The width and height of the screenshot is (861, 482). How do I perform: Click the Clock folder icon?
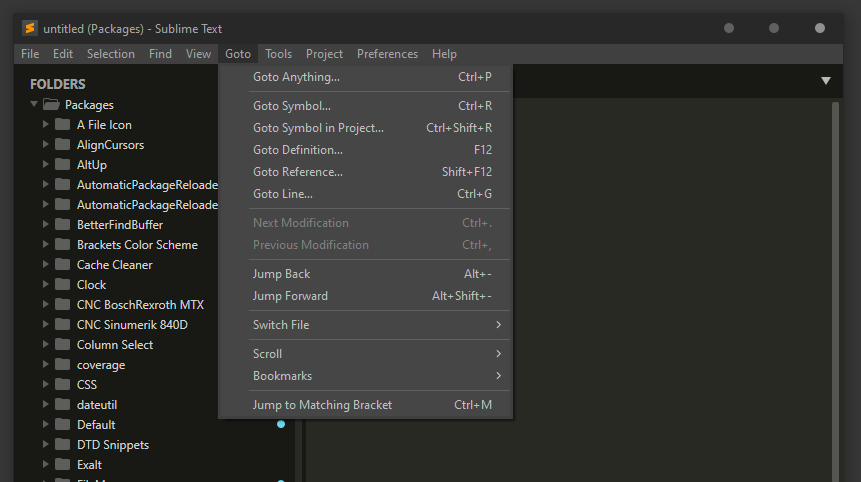coord(63,284)
